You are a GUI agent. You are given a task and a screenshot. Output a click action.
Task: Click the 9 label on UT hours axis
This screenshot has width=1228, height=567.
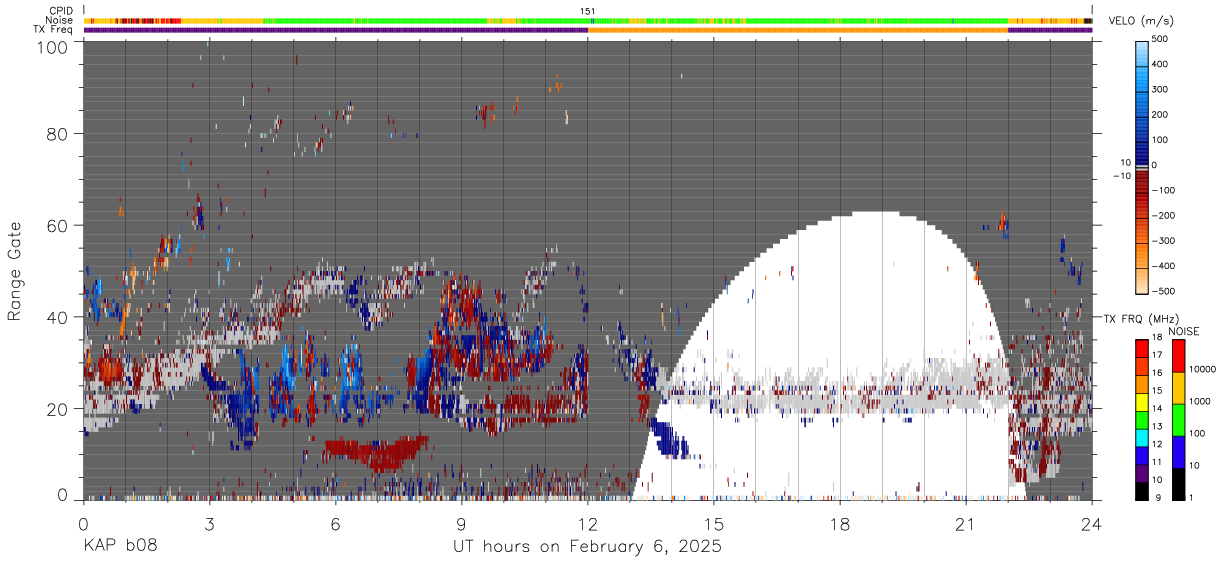click(x=462, y=522)
